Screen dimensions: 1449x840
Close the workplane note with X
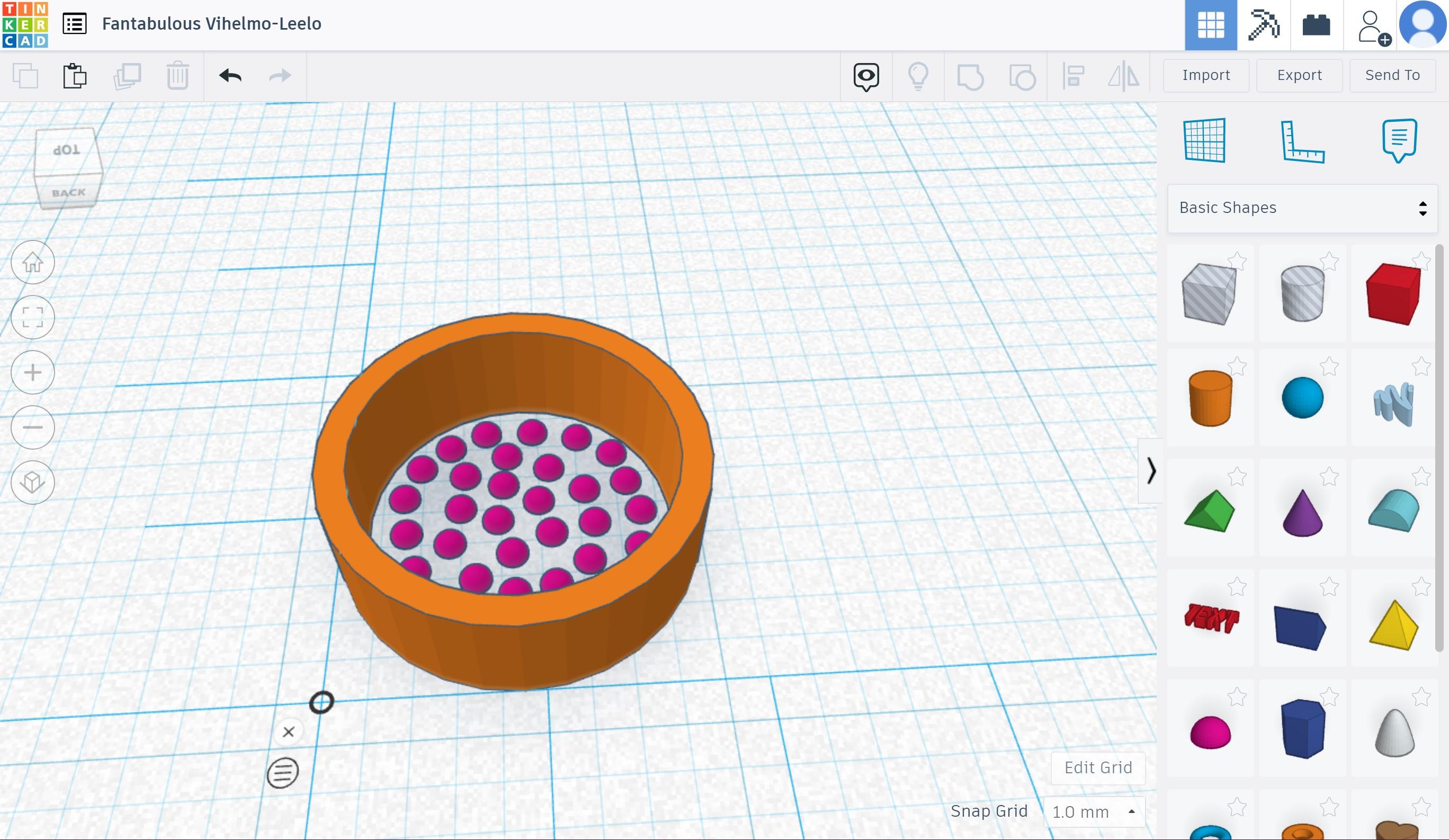pyautogui.click(x=288, y=732)
